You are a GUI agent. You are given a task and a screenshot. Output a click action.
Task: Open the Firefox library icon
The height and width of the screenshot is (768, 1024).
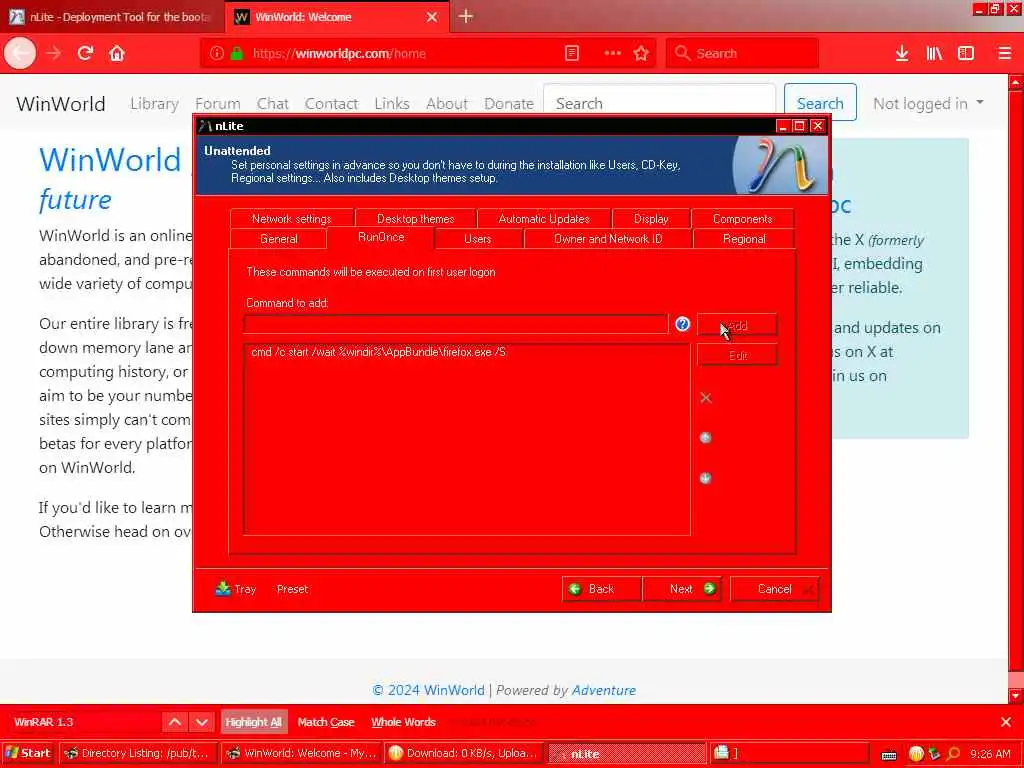click(934, 53)
